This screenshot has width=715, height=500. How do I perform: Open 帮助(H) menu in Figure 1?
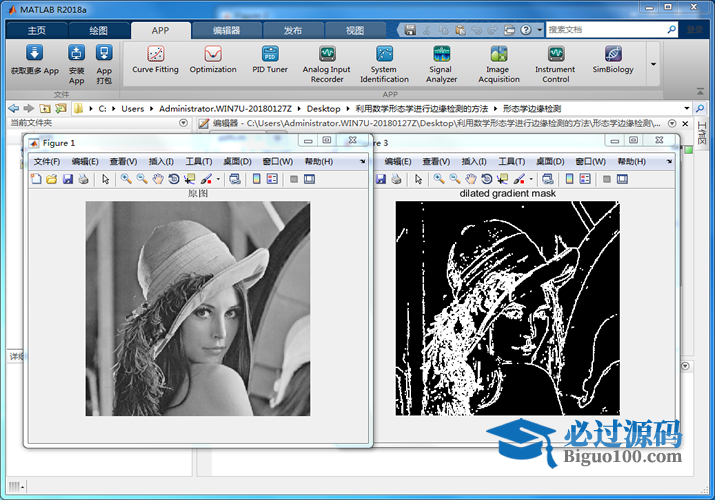pyautogui.click(x=319, y=161)
